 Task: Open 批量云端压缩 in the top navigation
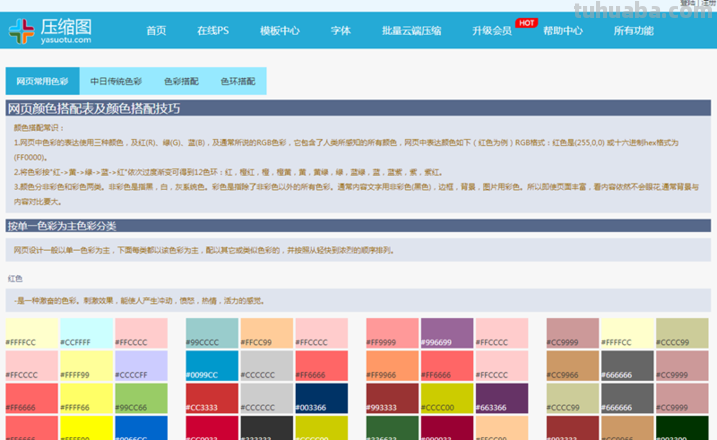click(x=412, y=31)
